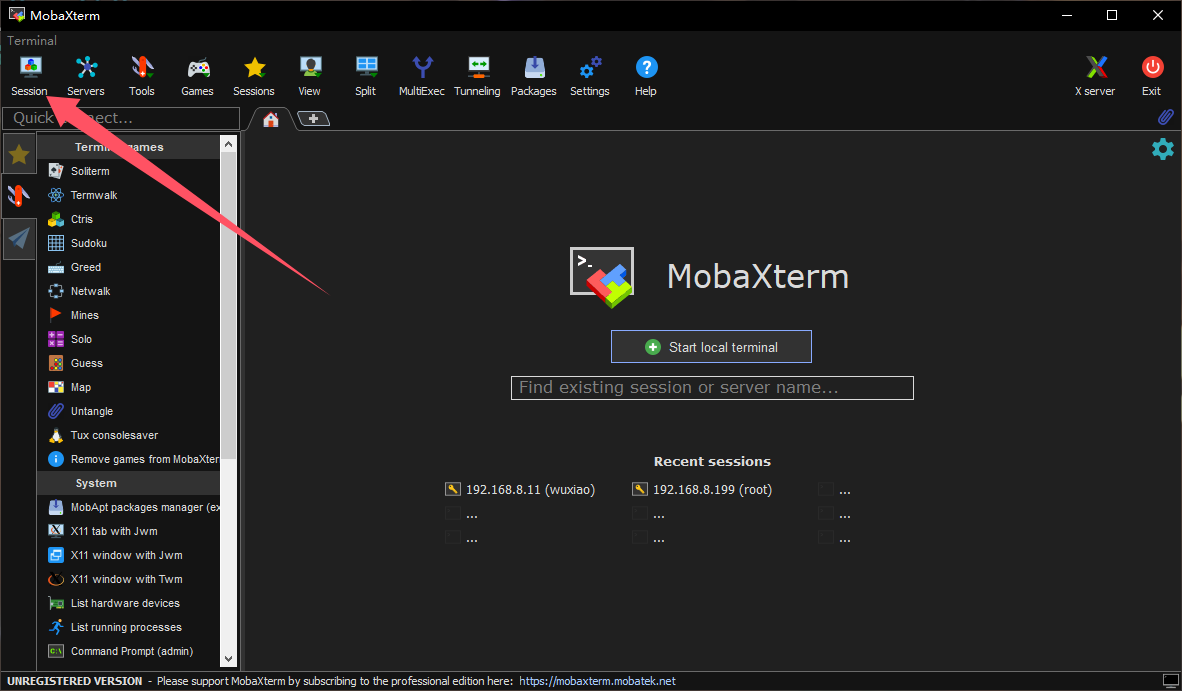Select the Tools sidebar tab
Screen dimensions: 1182x691
(19, 196)
